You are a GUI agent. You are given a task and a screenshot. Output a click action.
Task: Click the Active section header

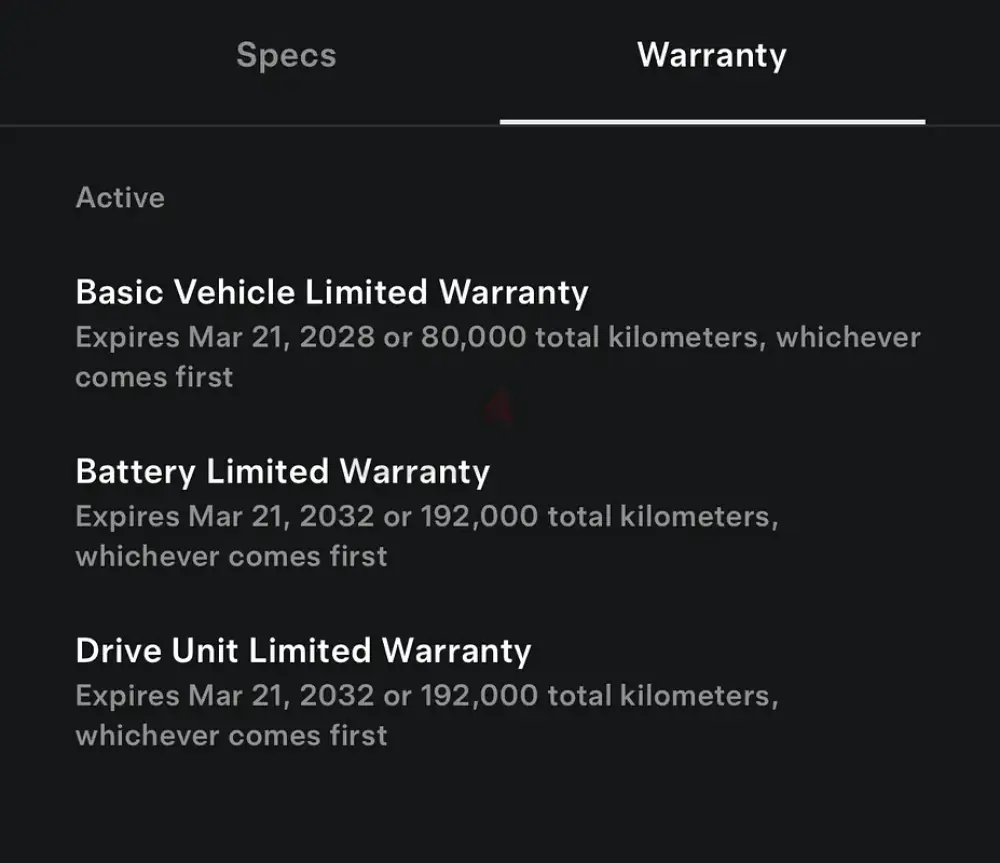[120, 197]
